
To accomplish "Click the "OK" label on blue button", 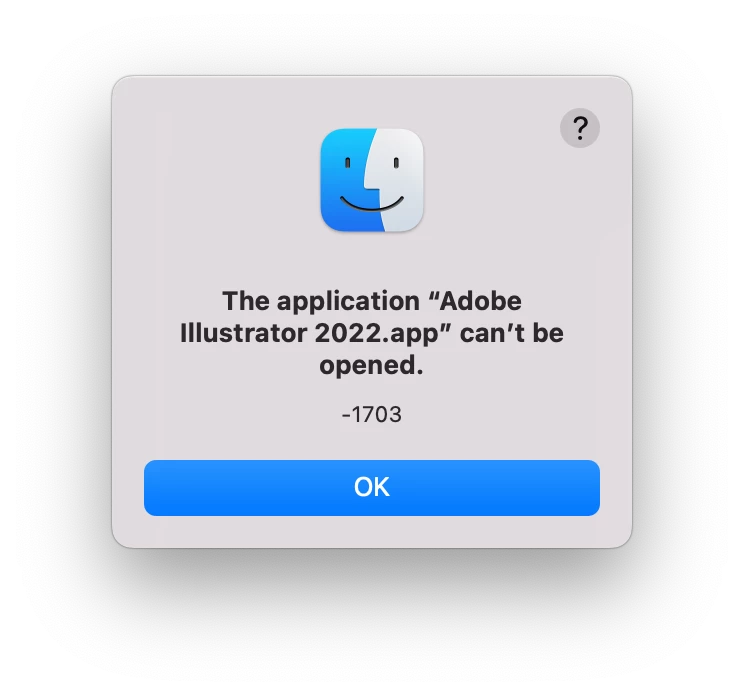I will coord(372,487).
